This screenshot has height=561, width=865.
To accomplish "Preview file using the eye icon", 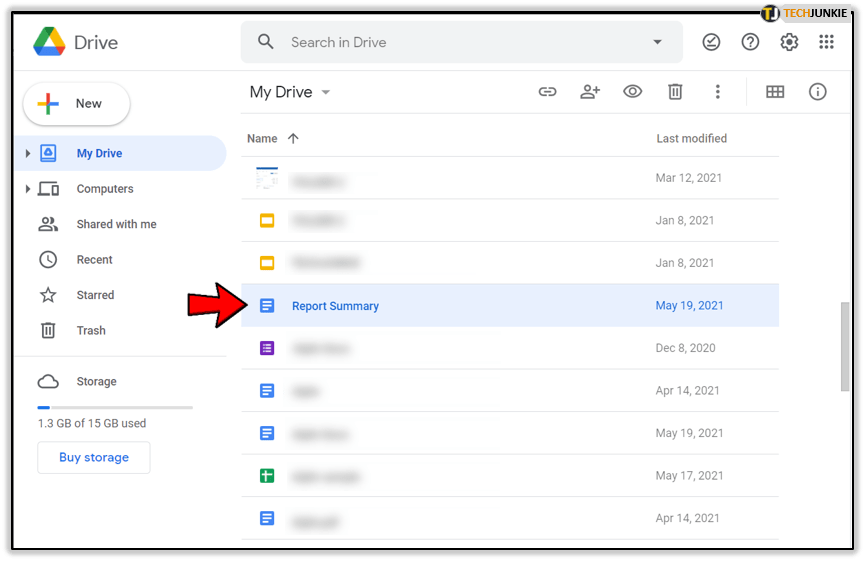I will (632, 92).
